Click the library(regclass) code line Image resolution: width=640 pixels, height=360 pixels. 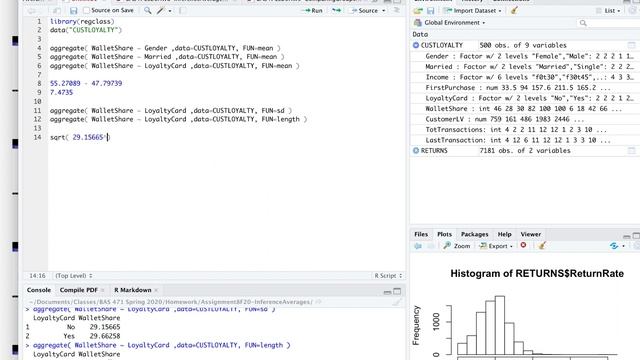82,21
